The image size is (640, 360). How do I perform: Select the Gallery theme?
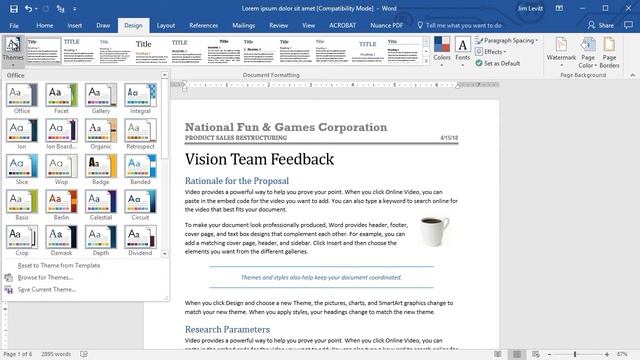(101, 98)
